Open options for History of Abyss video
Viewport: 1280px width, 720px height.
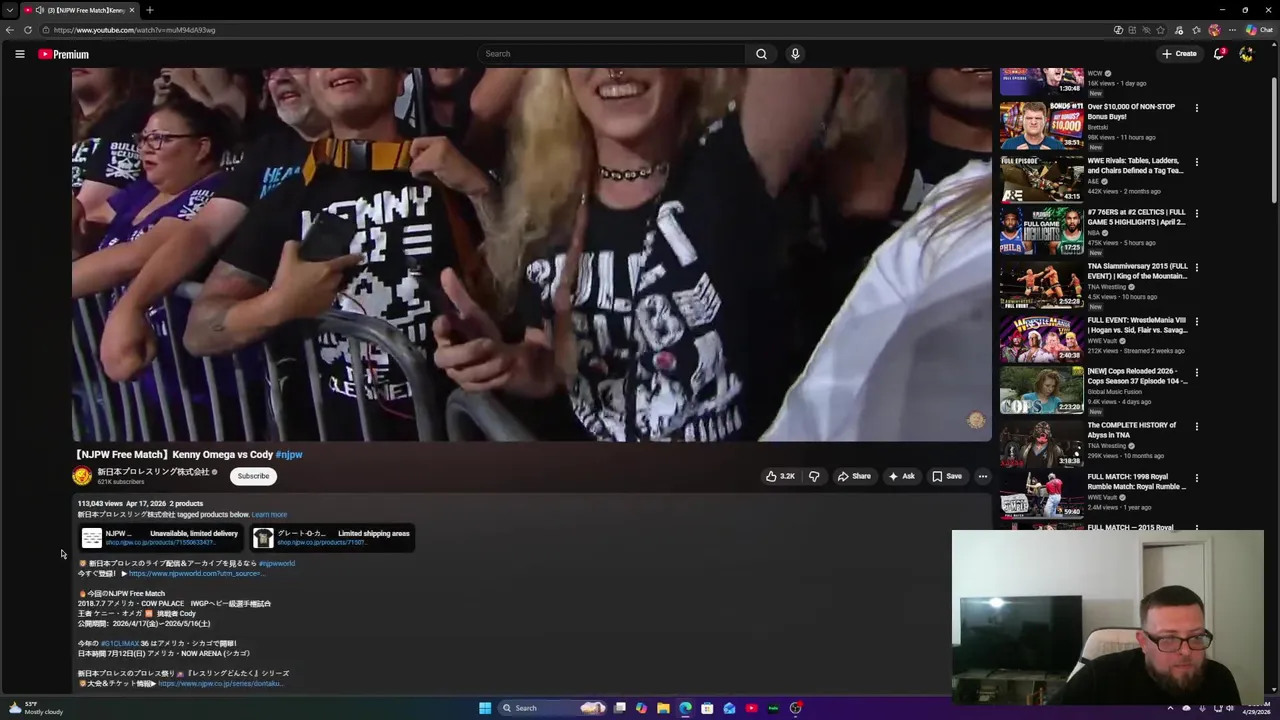click(1196, 427)
